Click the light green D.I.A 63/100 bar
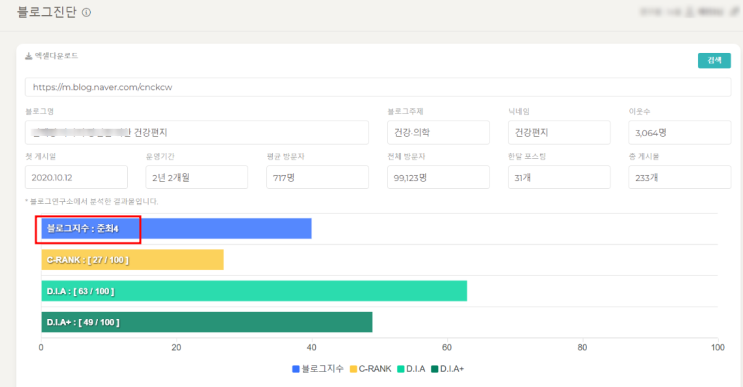This screenshot has width=743, height=387. pyautogui.click(x=254, y=291)
